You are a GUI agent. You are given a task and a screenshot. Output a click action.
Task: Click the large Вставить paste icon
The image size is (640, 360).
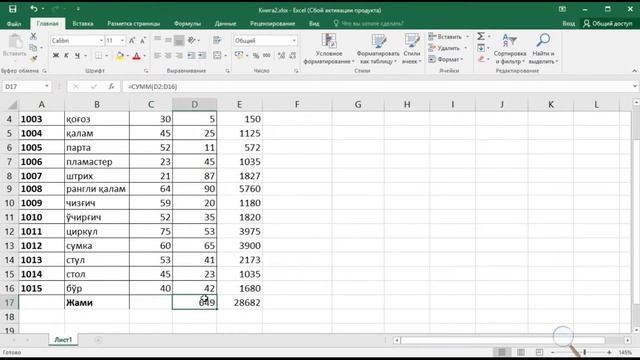point(15,42)
